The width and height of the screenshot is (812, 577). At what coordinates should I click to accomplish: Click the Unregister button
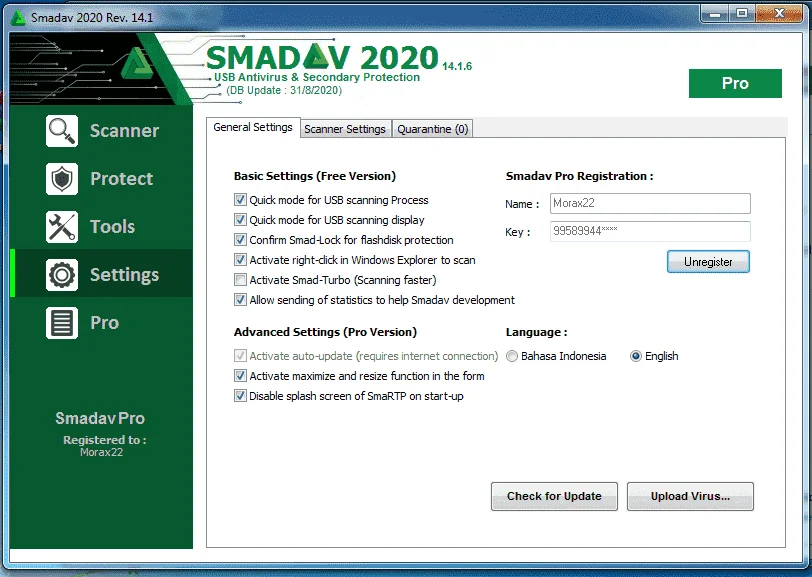tap(708, 262)
